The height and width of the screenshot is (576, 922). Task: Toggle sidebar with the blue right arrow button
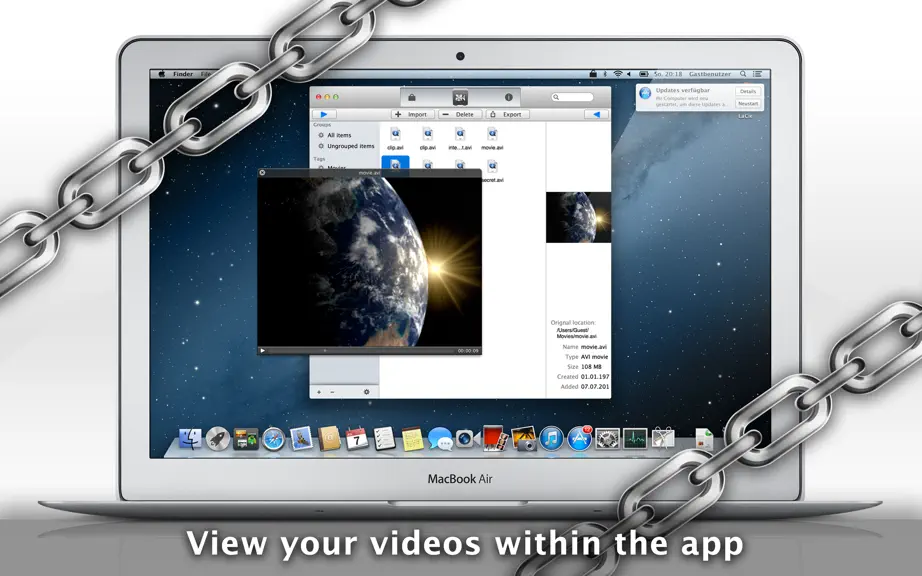pos(323,114)
